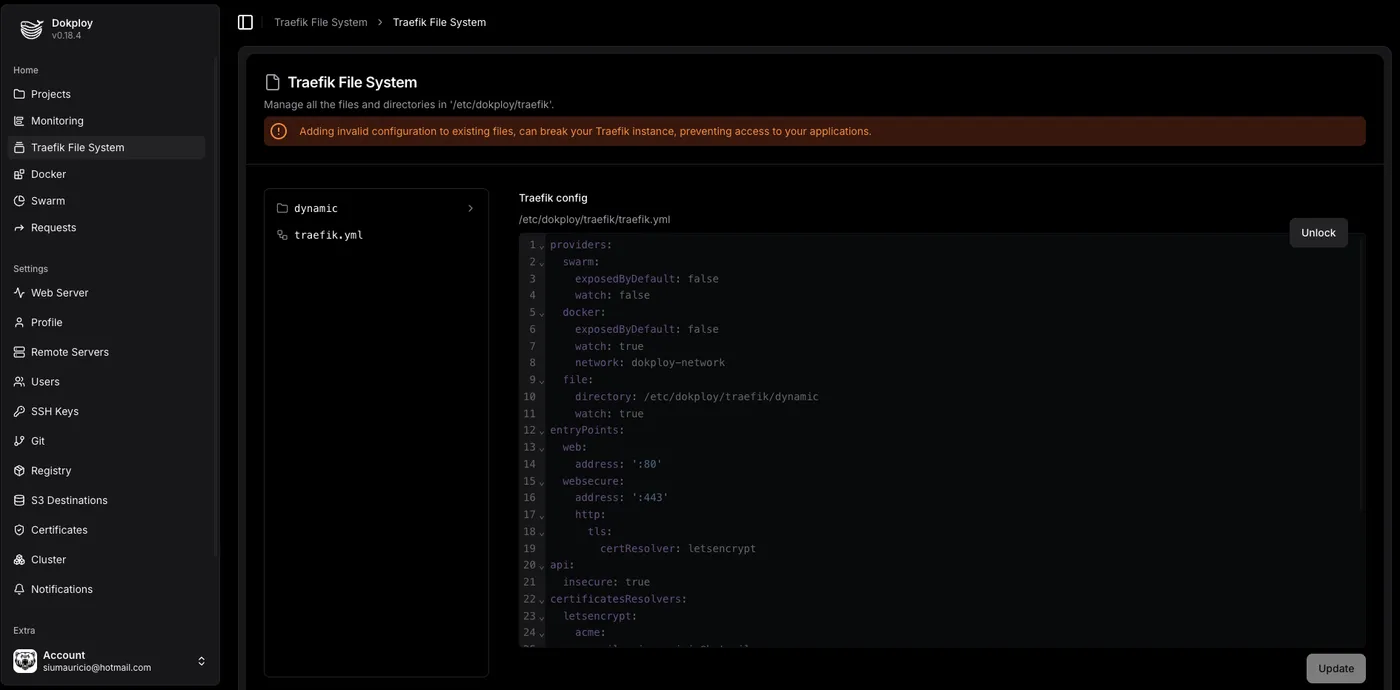
Task: Click the Monitoring chart icon
Action: click(x=19, y=121)
